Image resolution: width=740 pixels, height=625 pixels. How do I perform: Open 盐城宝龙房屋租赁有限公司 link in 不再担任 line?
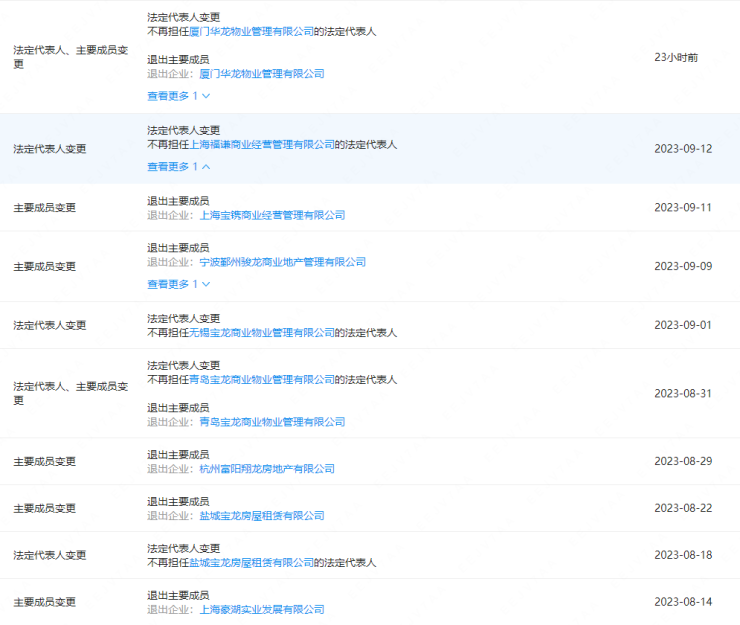pos(251,563)
